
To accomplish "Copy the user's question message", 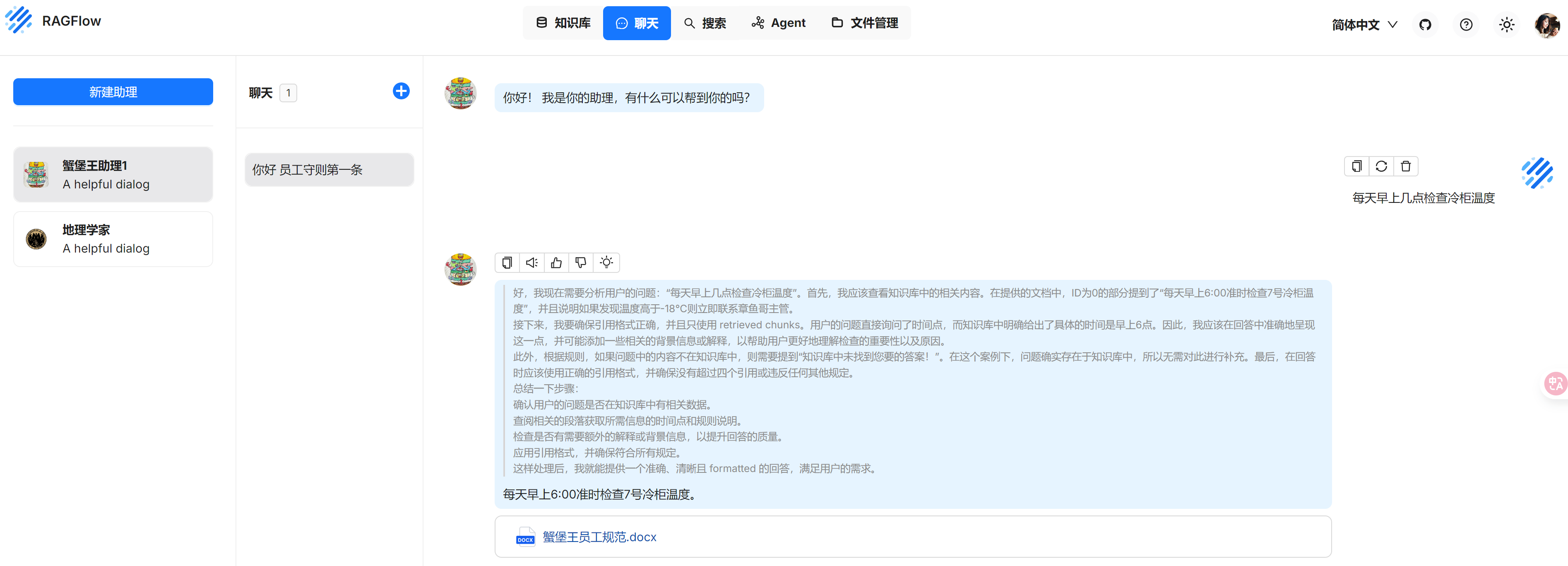I will 1357,166.
